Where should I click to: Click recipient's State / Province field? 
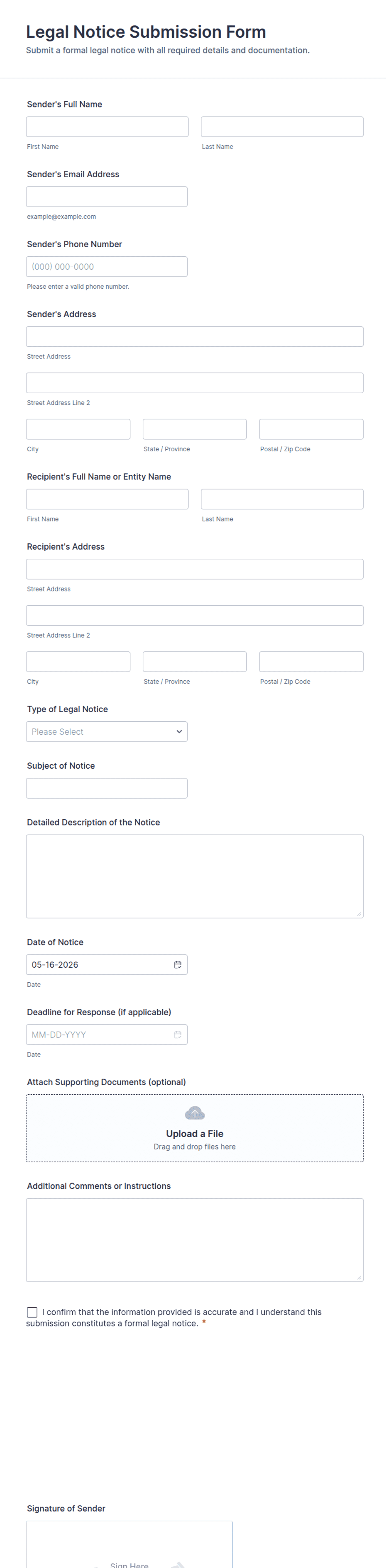[x=195, y=662]
